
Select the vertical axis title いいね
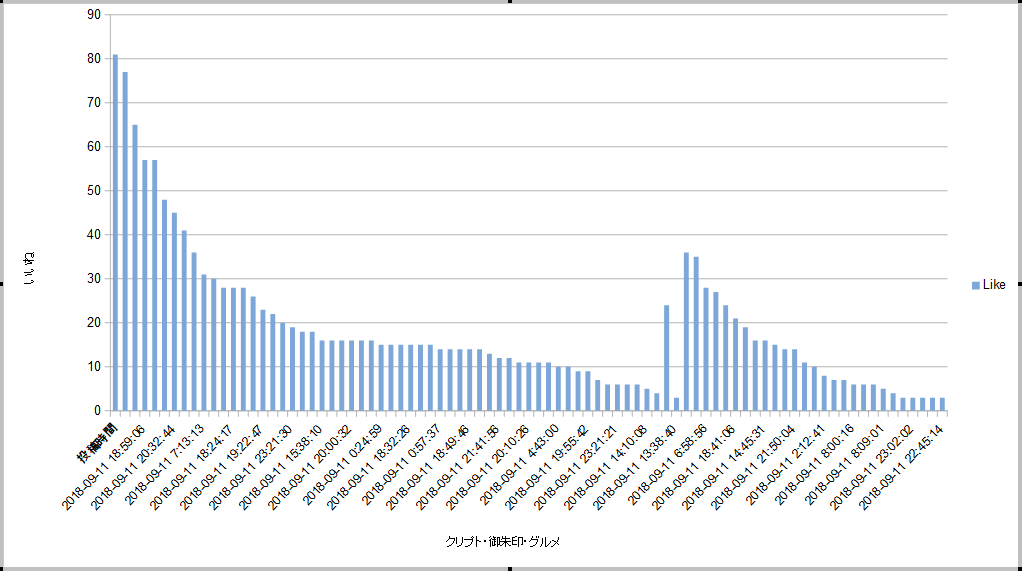point(30,270)
